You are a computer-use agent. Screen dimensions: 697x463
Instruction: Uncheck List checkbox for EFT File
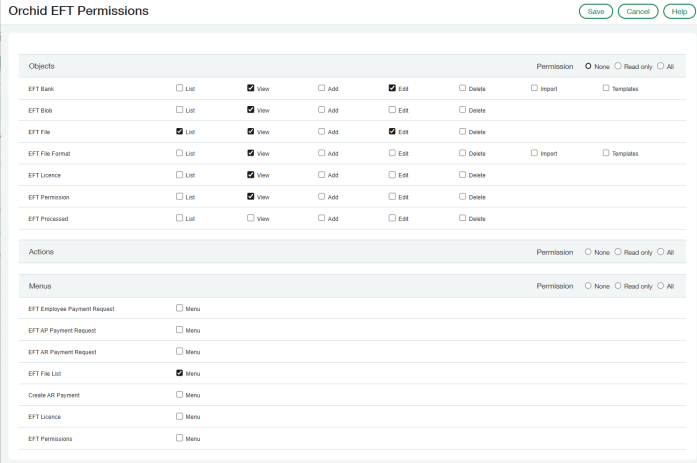click(x=180, y=131)
